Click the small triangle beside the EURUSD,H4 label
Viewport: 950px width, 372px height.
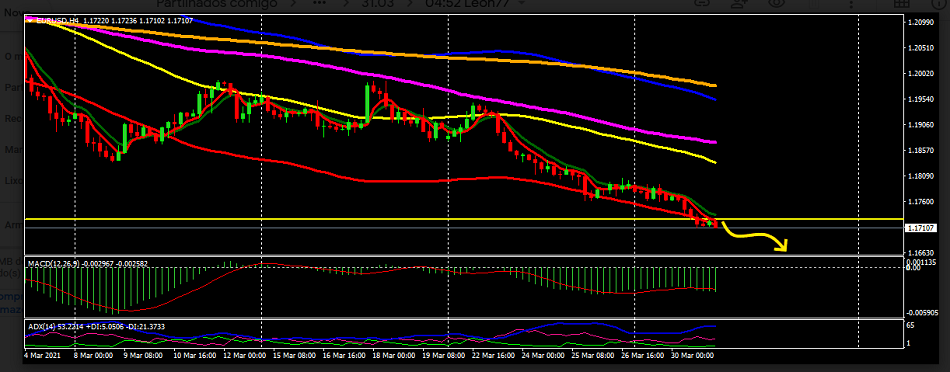[29, 21]
